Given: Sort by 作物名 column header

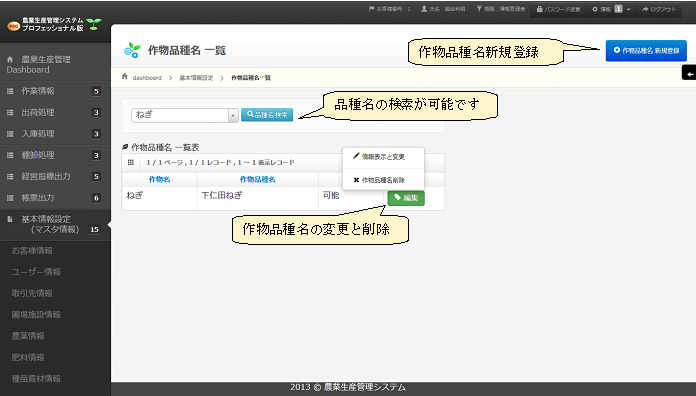Looking at the screenshot, I should 159,179.
